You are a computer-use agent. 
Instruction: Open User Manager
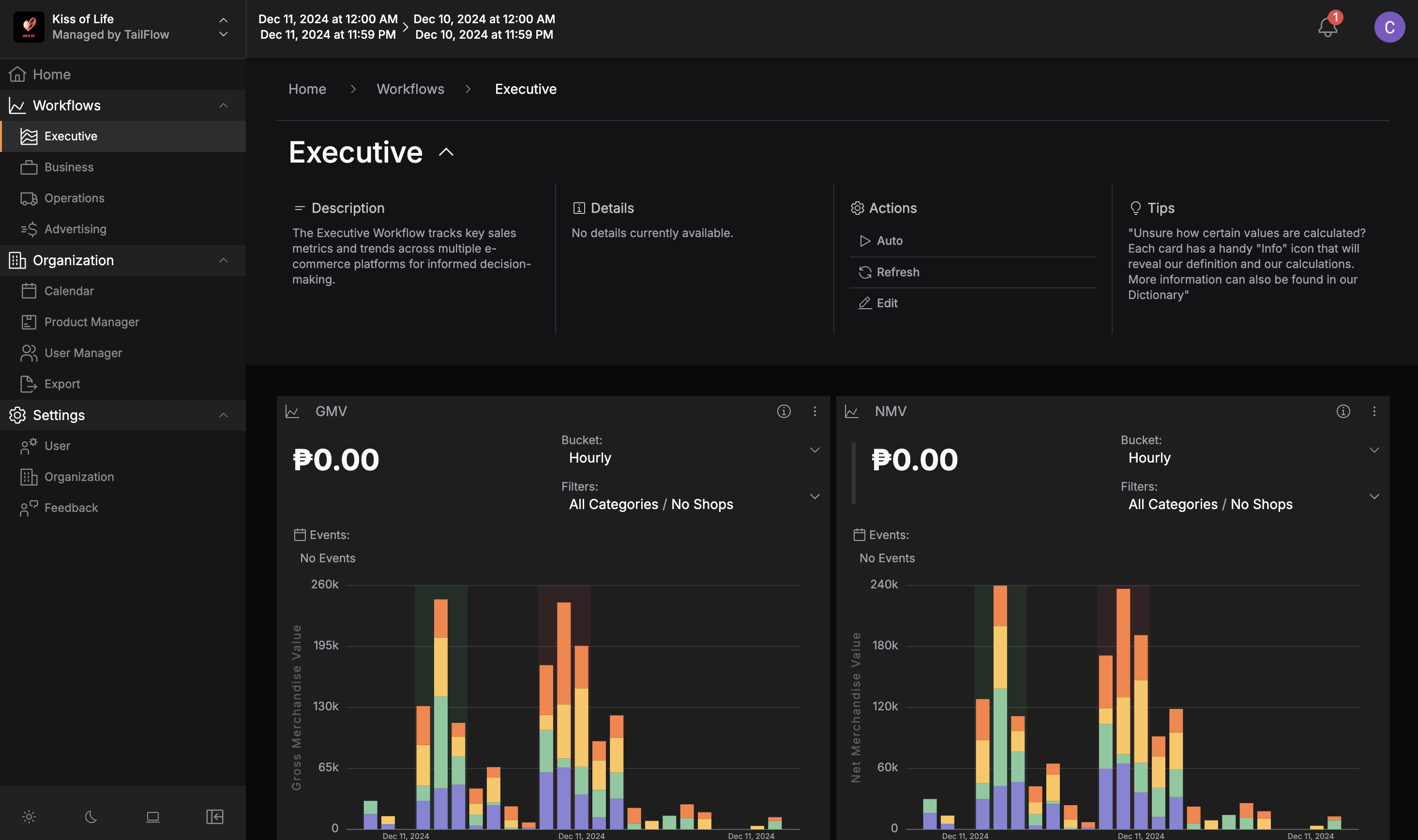pos(123,353)
